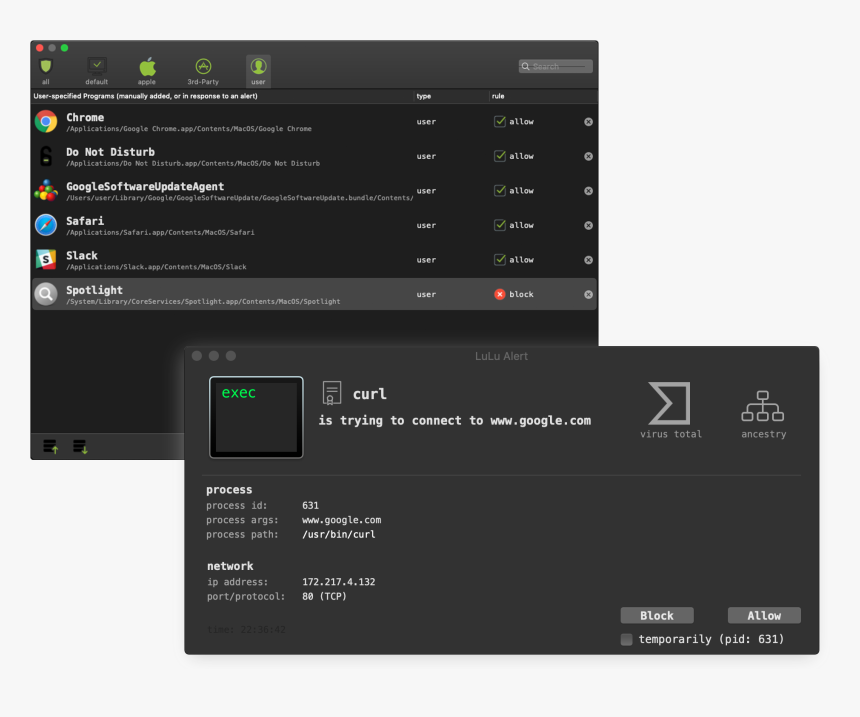The image size is (860, 717).
Task: Click the port value 80 (TCP)
Action: (x=324, y=596)
